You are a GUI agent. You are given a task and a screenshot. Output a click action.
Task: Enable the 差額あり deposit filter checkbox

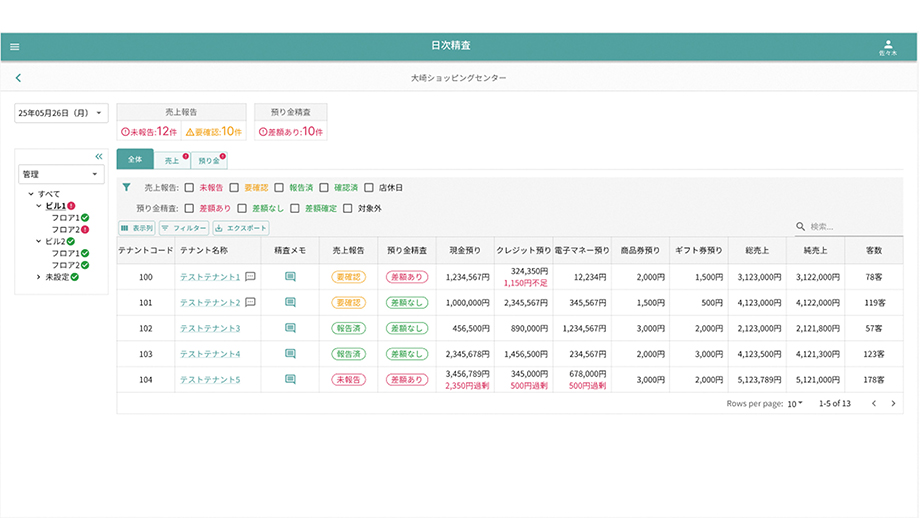pyautogui.click(x=189, y=208)
